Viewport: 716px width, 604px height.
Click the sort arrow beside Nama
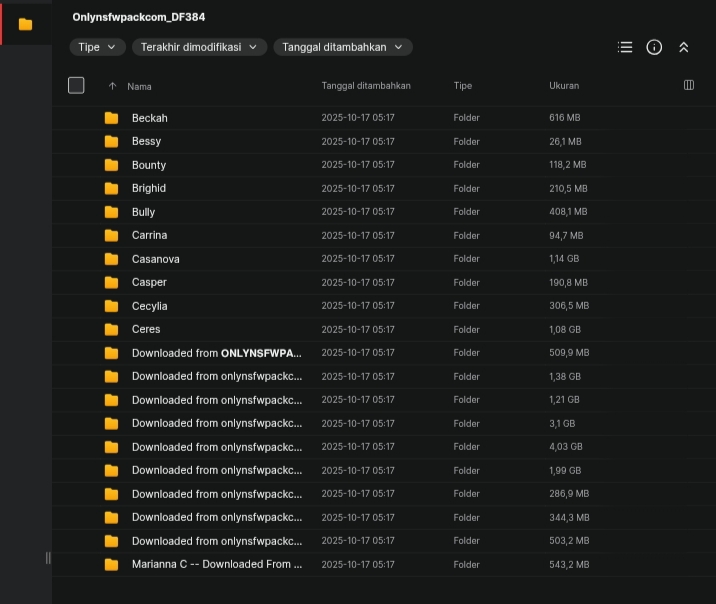point(112,86)
